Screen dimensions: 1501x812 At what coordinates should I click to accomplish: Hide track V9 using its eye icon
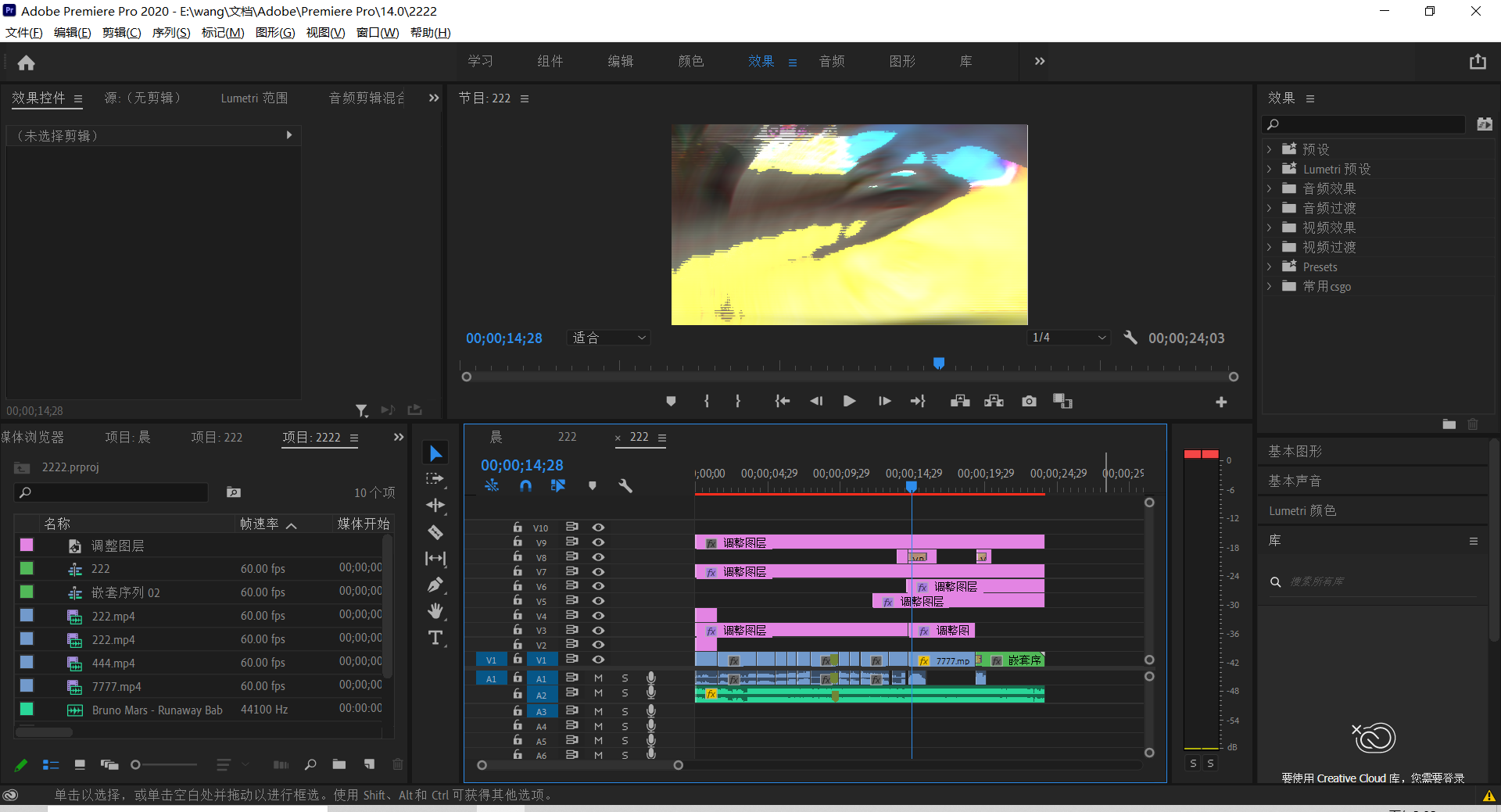(598, 542)
